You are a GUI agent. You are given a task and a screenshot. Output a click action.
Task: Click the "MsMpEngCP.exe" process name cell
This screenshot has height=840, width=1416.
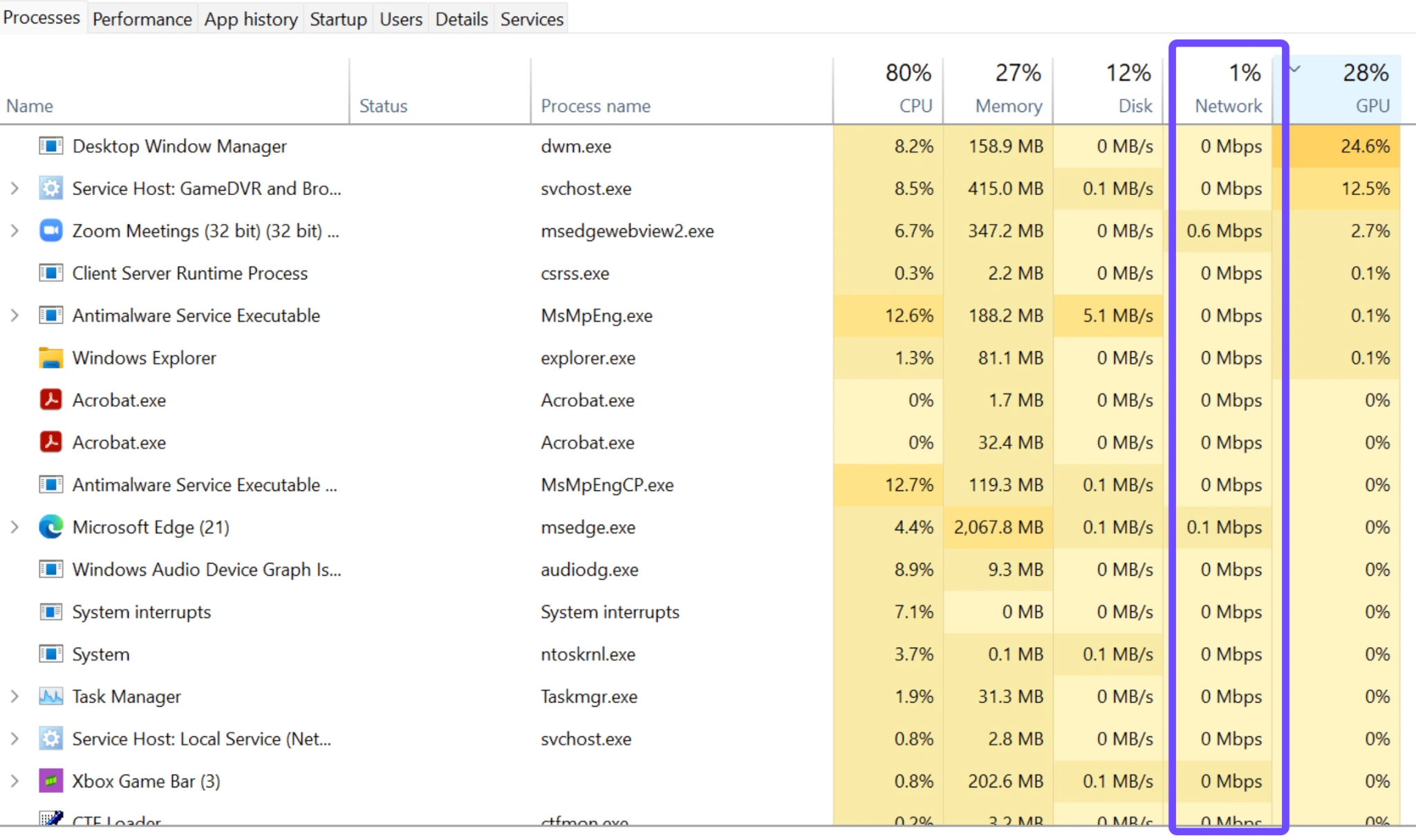click(607, 485)
